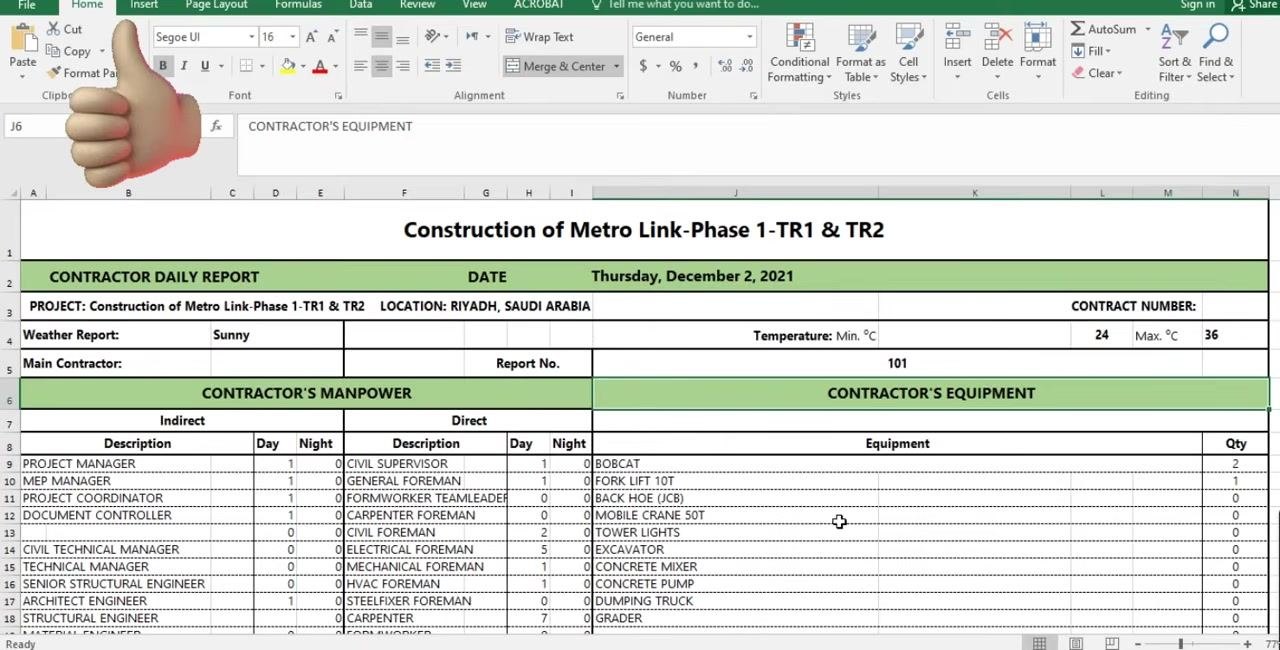This screenshot has width=1280, height=650.
Task: Toggle Bottom Align
Action: pos(402,36)
